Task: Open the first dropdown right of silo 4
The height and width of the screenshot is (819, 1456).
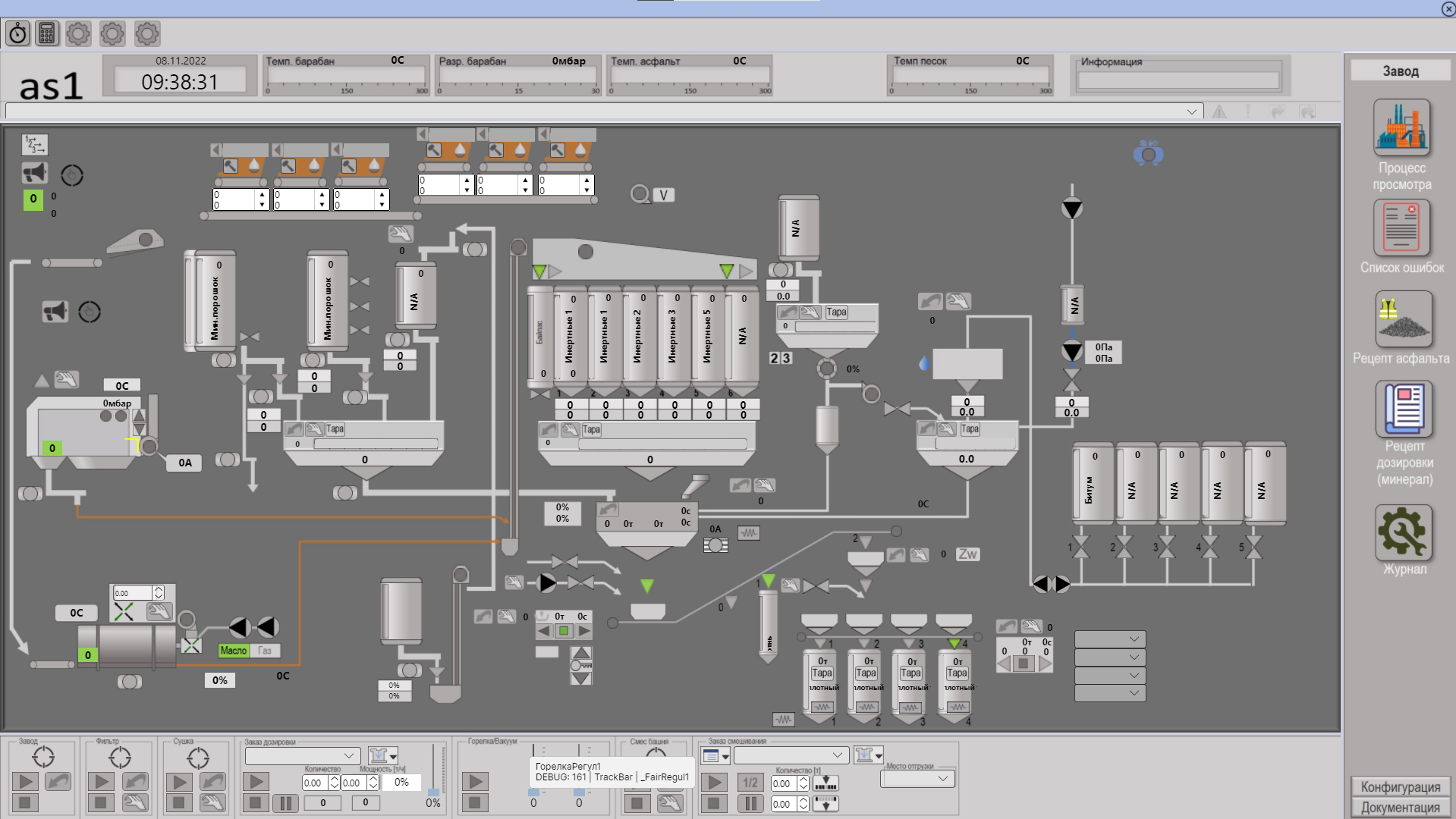Action: coord(1110,639)
